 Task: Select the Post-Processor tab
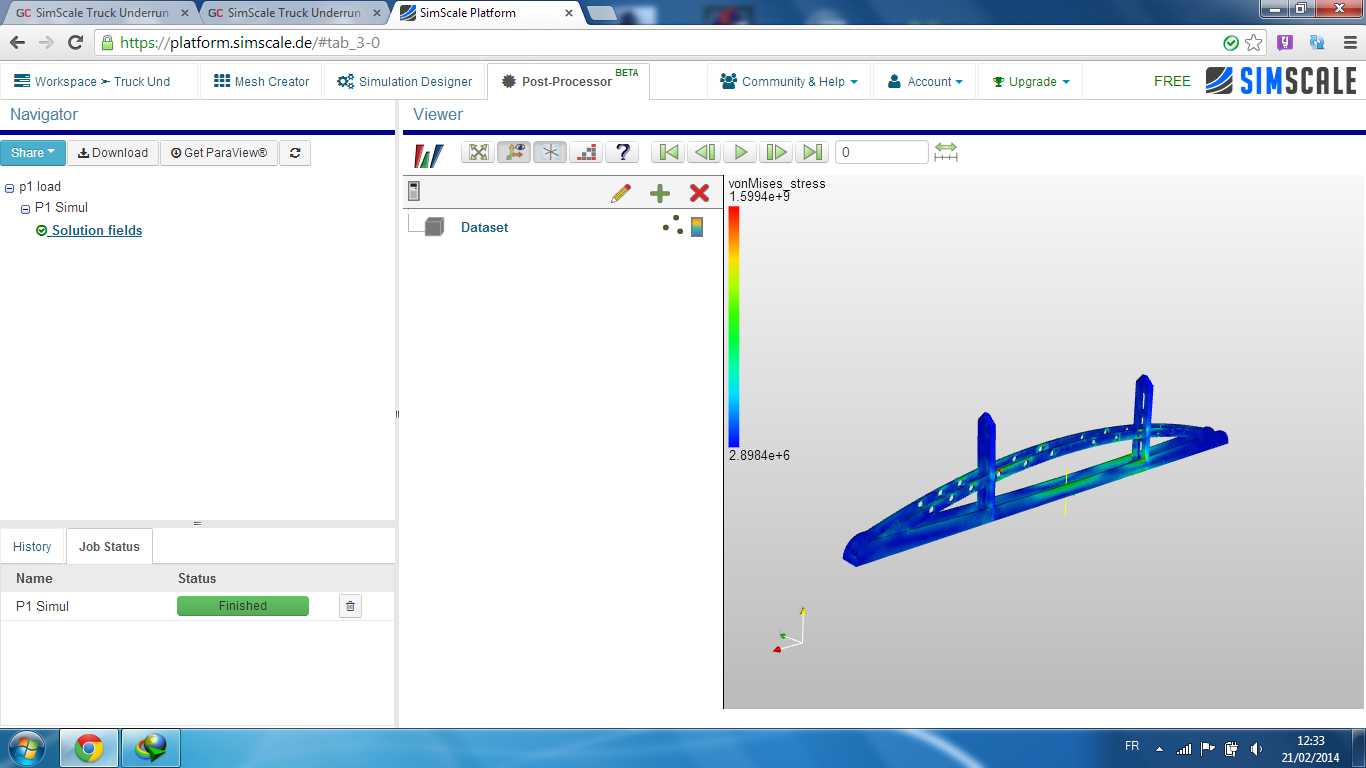pos(568,82)
